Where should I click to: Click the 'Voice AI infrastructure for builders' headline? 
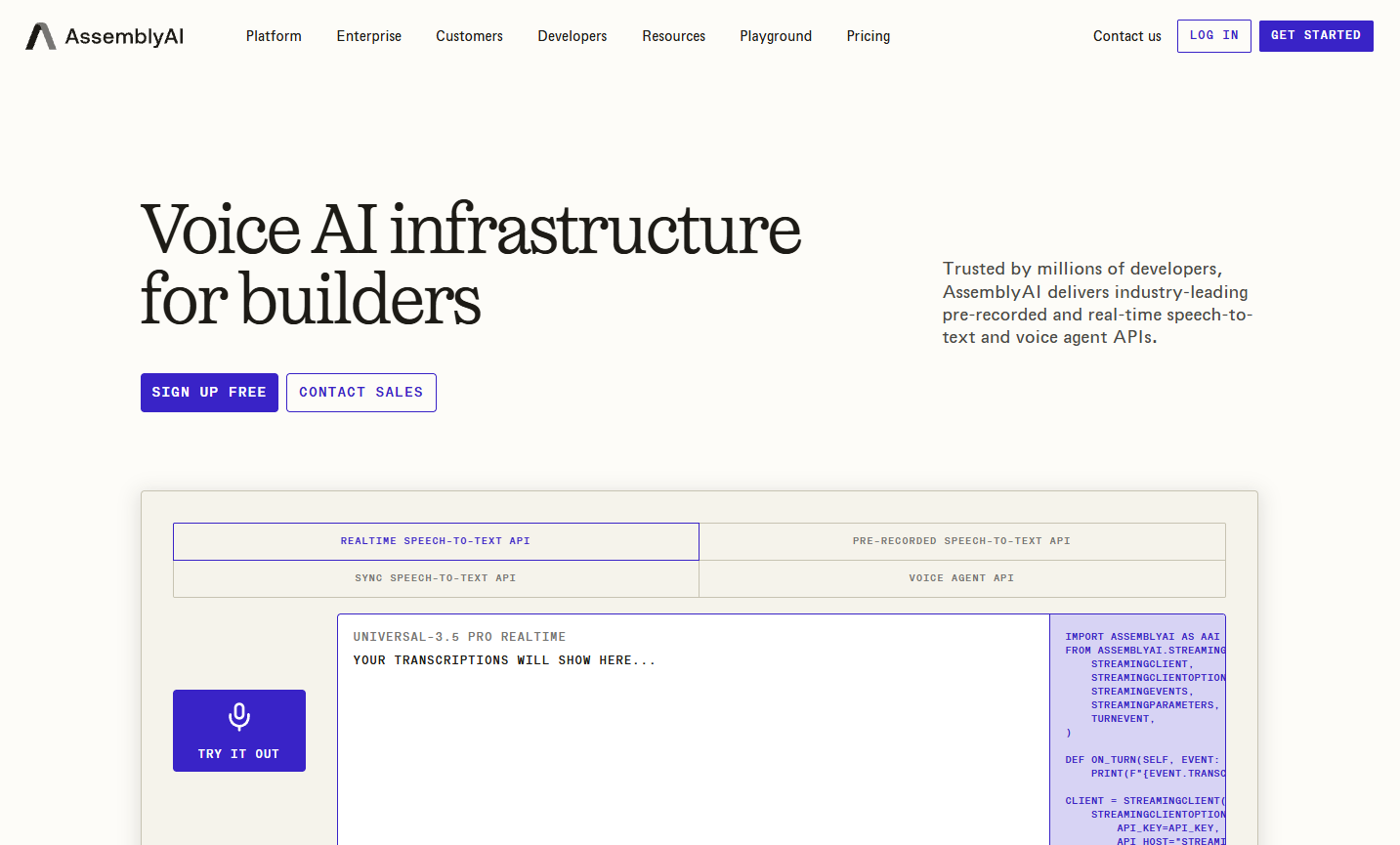tap(471, 264)
